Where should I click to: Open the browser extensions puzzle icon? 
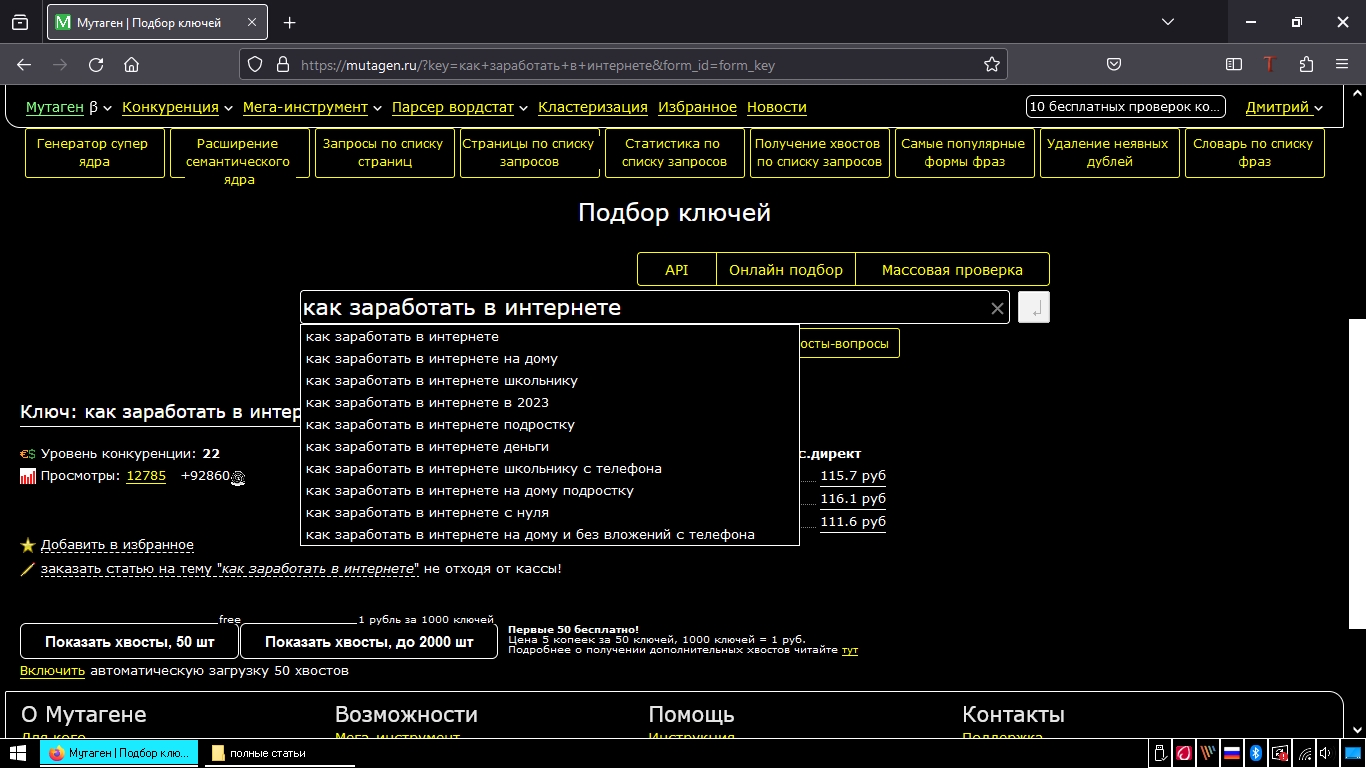tap(1306, 65)
